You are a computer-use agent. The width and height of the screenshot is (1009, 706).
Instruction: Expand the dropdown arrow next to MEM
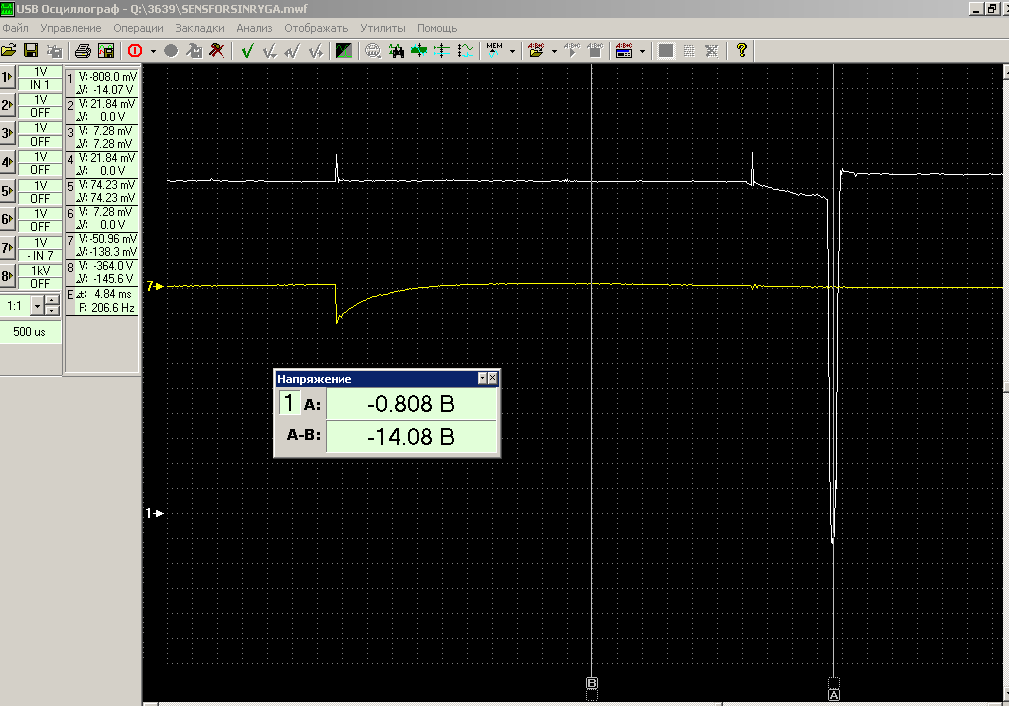click(512, 50)
